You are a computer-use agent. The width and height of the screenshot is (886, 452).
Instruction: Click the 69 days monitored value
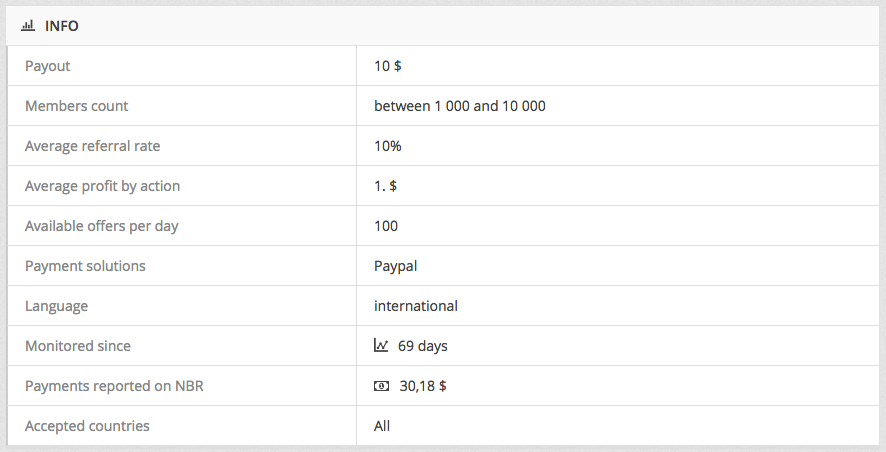(x=423, y=346)
